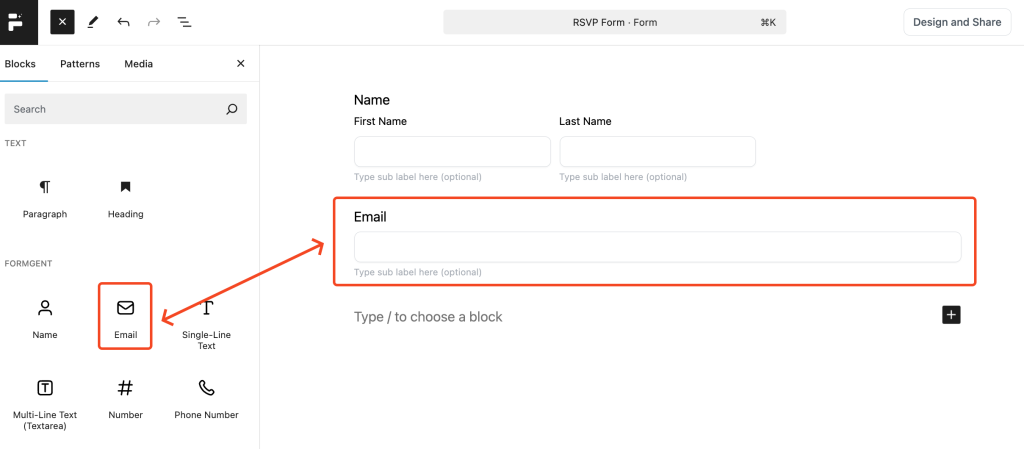The height and width of the screenshot is (449, 1024).
Task: Add the Phone Number block
Action: [x=206, y=399]
